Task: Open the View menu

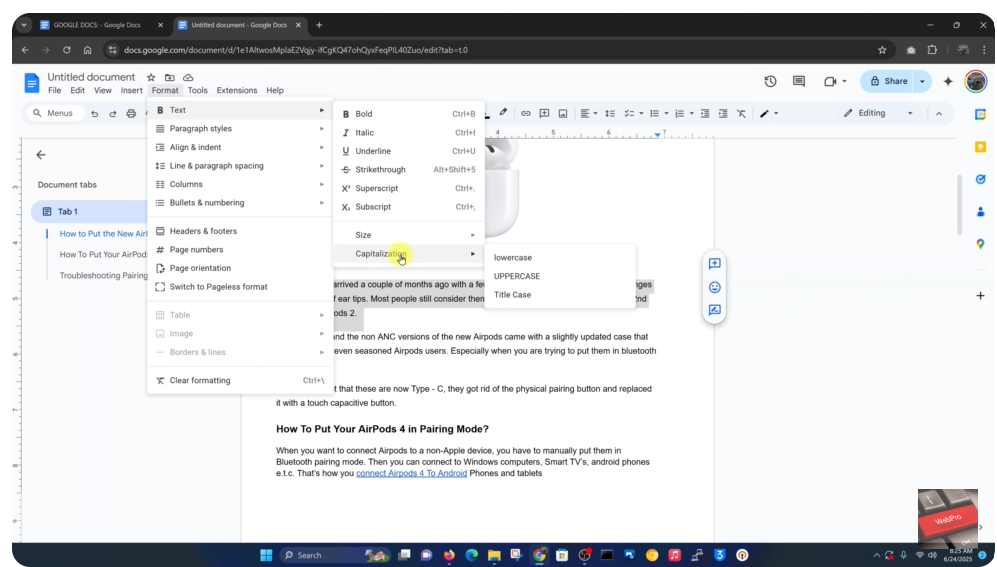Action: (102, 90)
